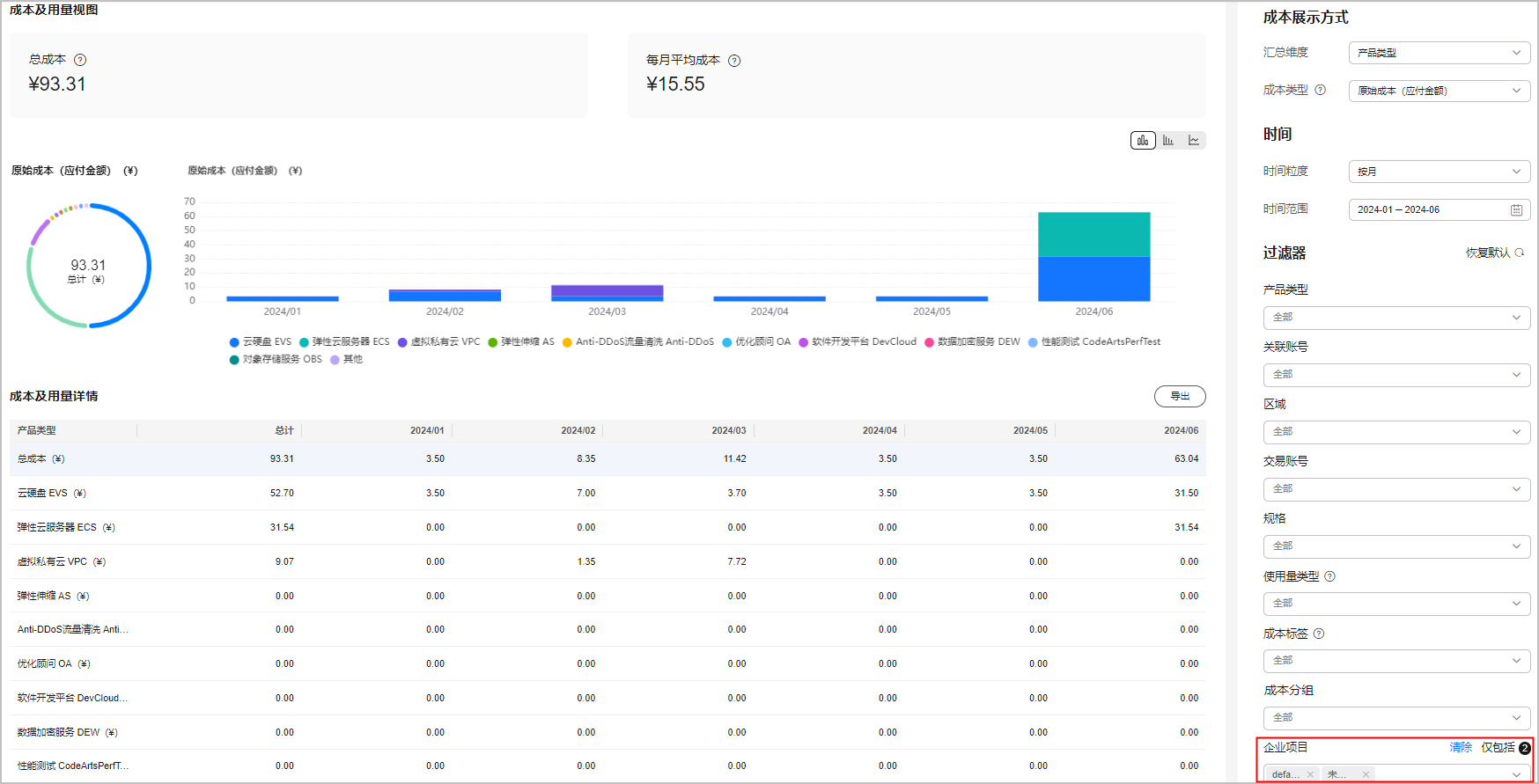This screenshot has height=784, width=1539.
Task: Click 仅包括 option in 企业项目 filter
Action: 1498,747
